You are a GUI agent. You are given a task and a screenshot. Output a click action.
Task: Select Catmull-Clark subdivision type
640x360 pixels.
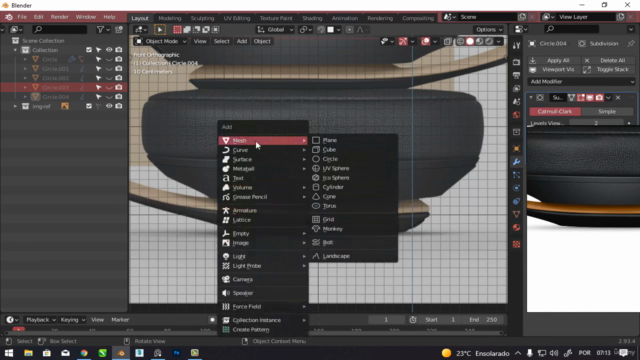(x=555, y=111)
